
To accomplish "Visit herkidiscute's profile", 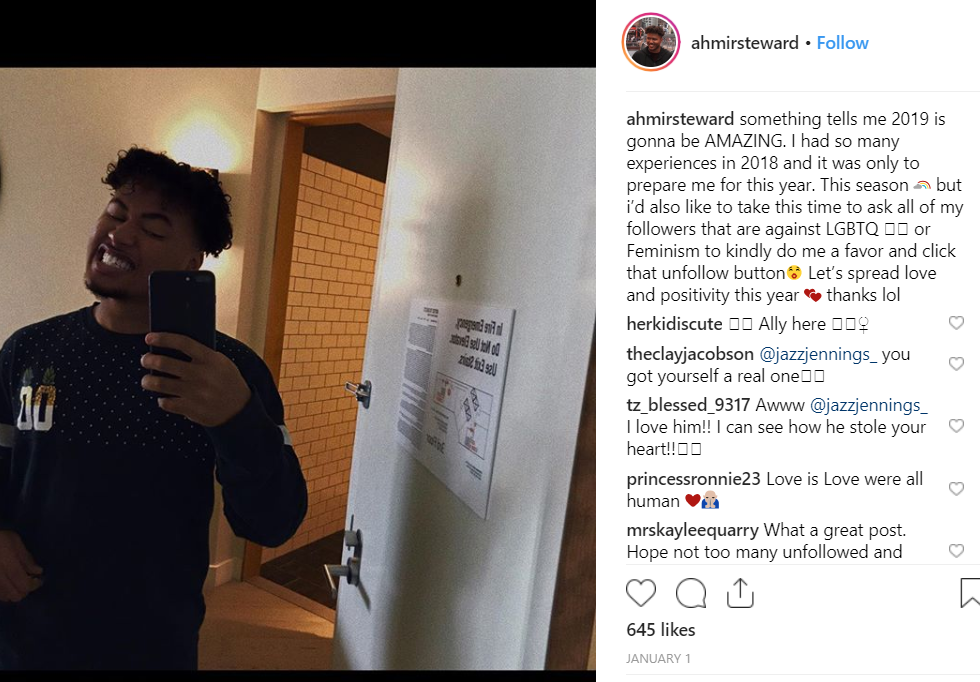I will pos(674,324).
